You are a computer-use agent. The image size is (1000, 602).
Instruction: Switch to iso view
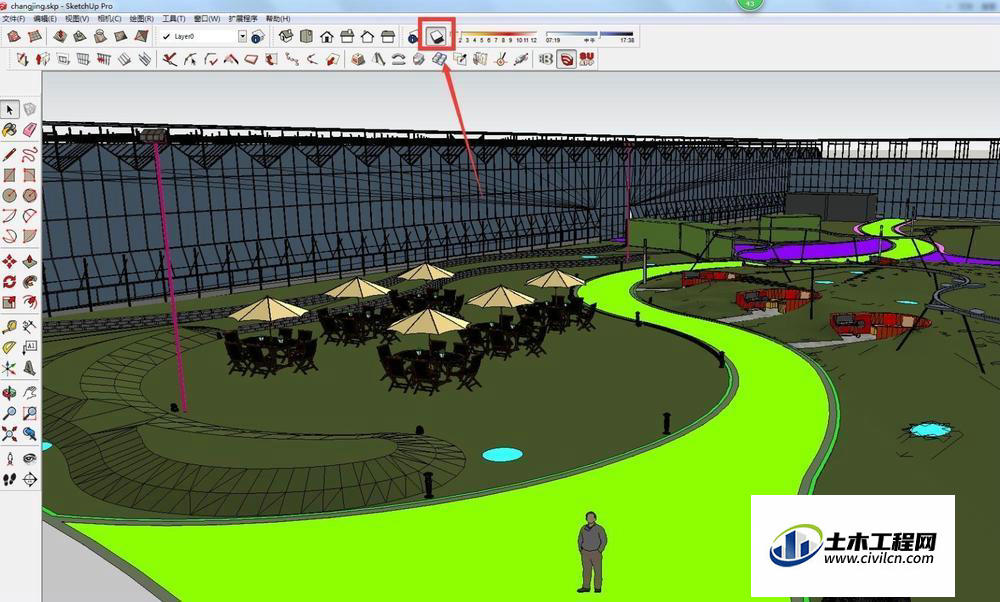click(x=286, y=36)
